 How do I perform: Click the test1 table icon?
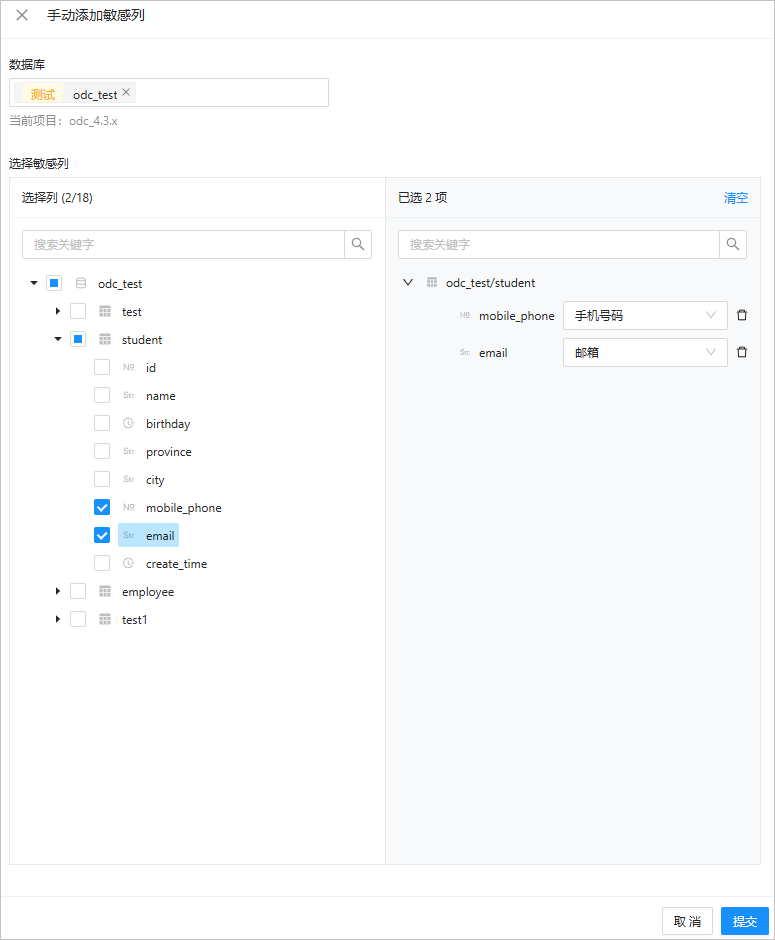point(105,619)
